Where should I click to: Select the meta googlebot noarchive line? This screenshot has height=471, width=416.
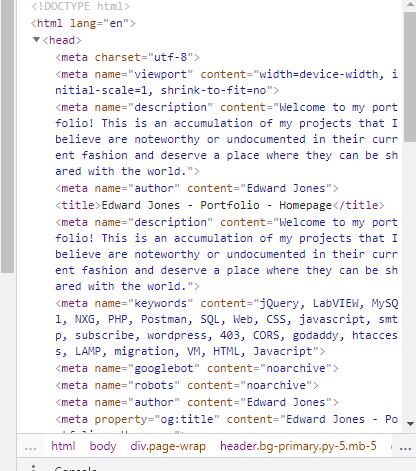pos(197,368)
